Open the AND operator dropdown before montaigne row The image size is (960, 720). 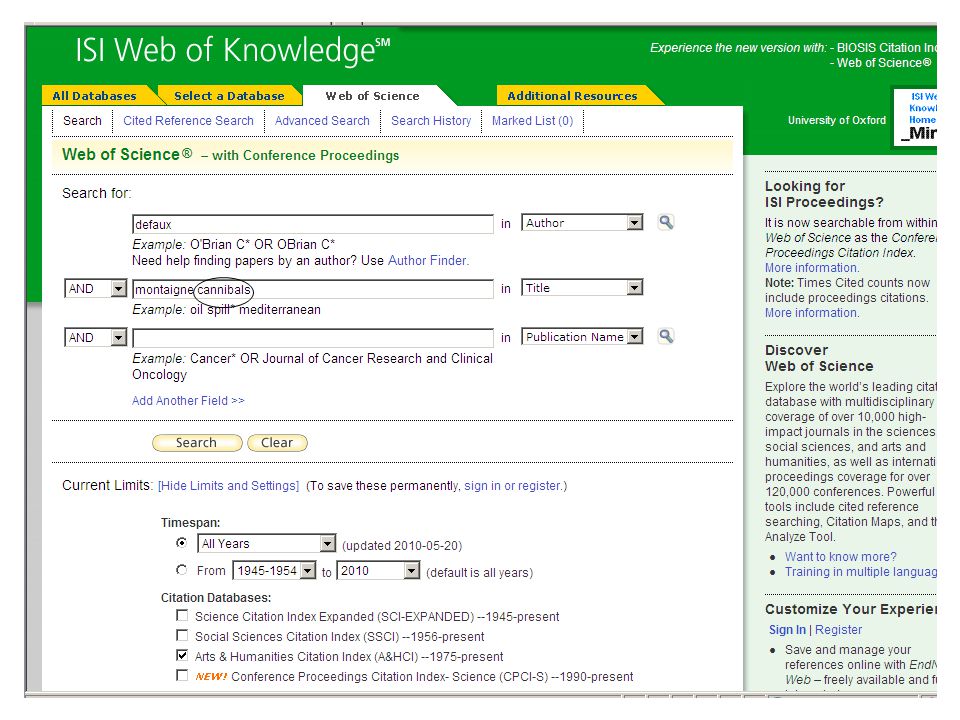(96, 288)
